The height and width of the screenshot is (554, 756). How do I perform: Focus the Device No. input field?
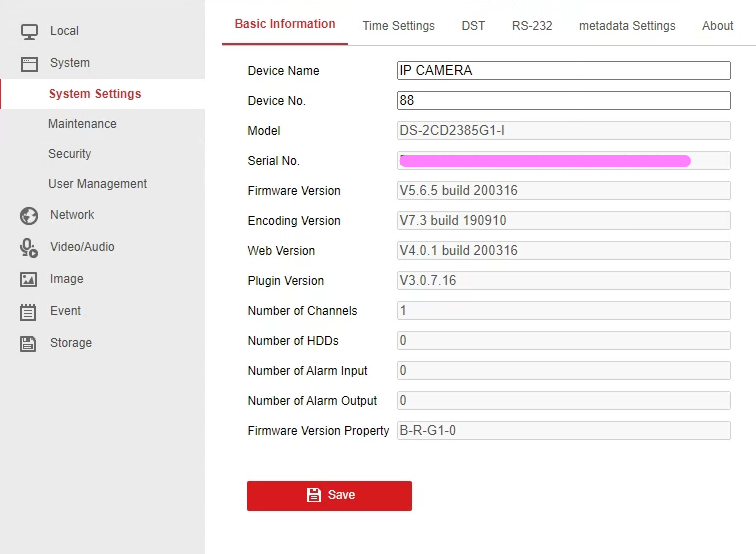tap(563, 101)
